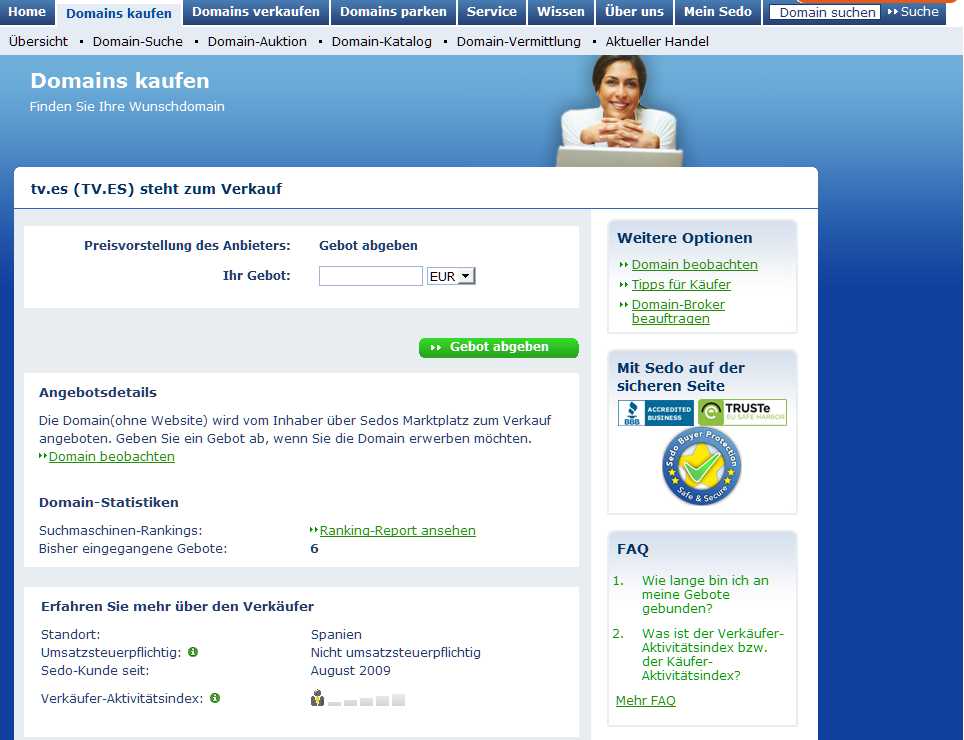The width and height of the screenshot is (964, 740).
Task: Click the bid count value 6
Action: [314, 548]
